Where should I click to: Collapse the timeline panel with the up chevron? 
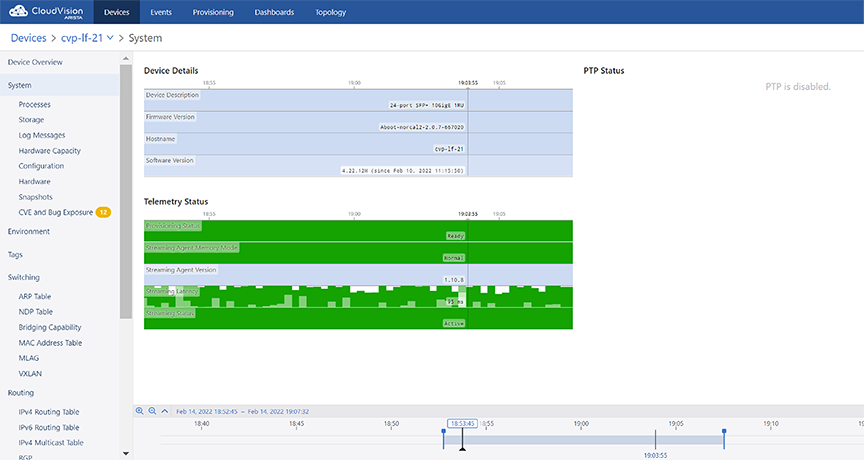click(x=165, y=411)
